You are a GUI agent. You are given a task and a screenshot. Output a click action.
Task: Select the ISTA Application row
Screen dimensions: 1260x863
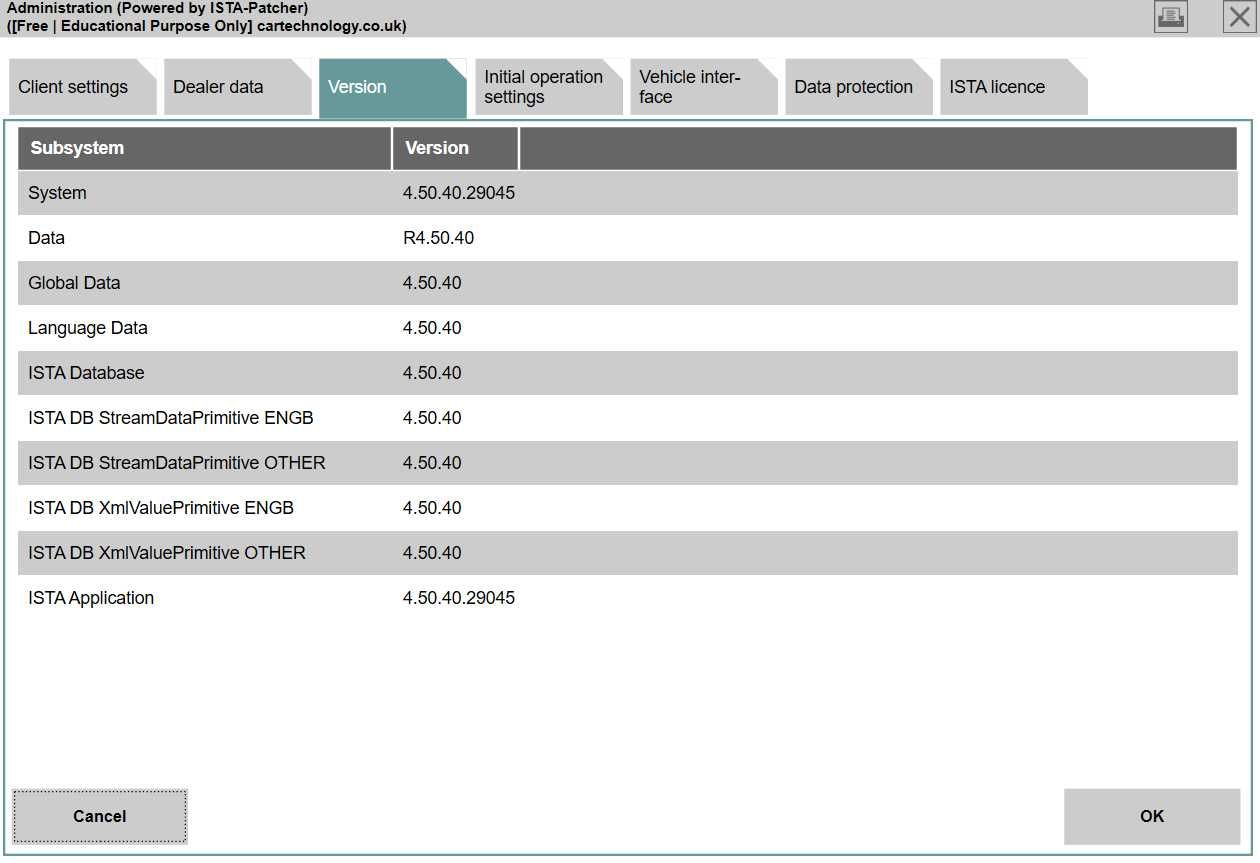(628, 598)
